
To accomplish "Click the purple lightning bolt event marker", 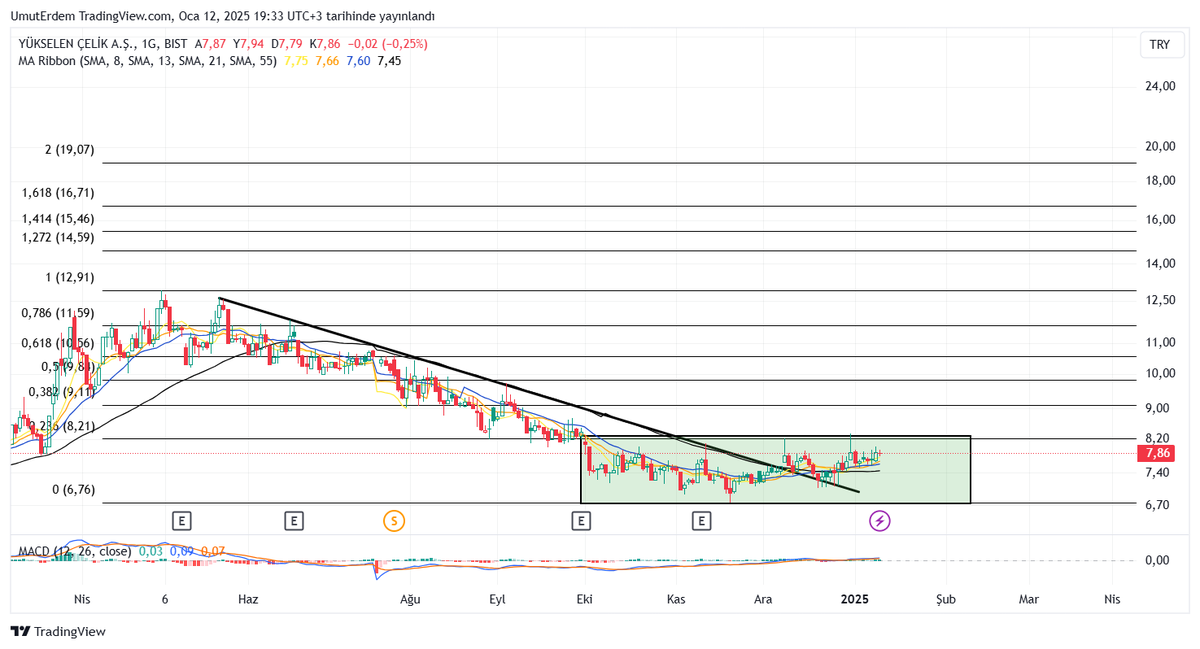I will pos(880,520).
